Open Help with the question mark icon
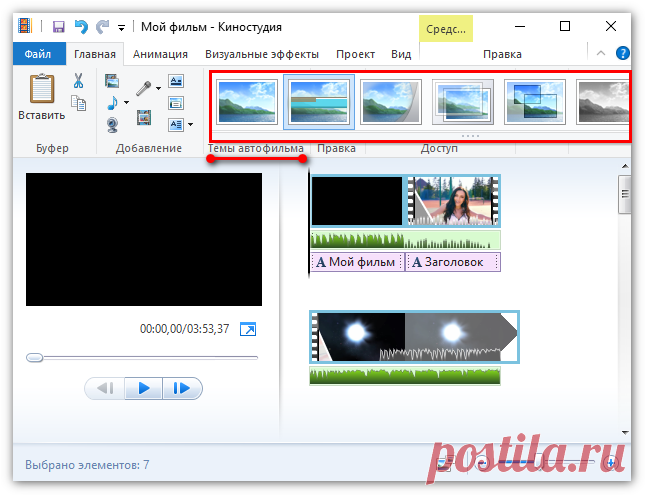This screenshot has height=495, width=645. (622, 53)
